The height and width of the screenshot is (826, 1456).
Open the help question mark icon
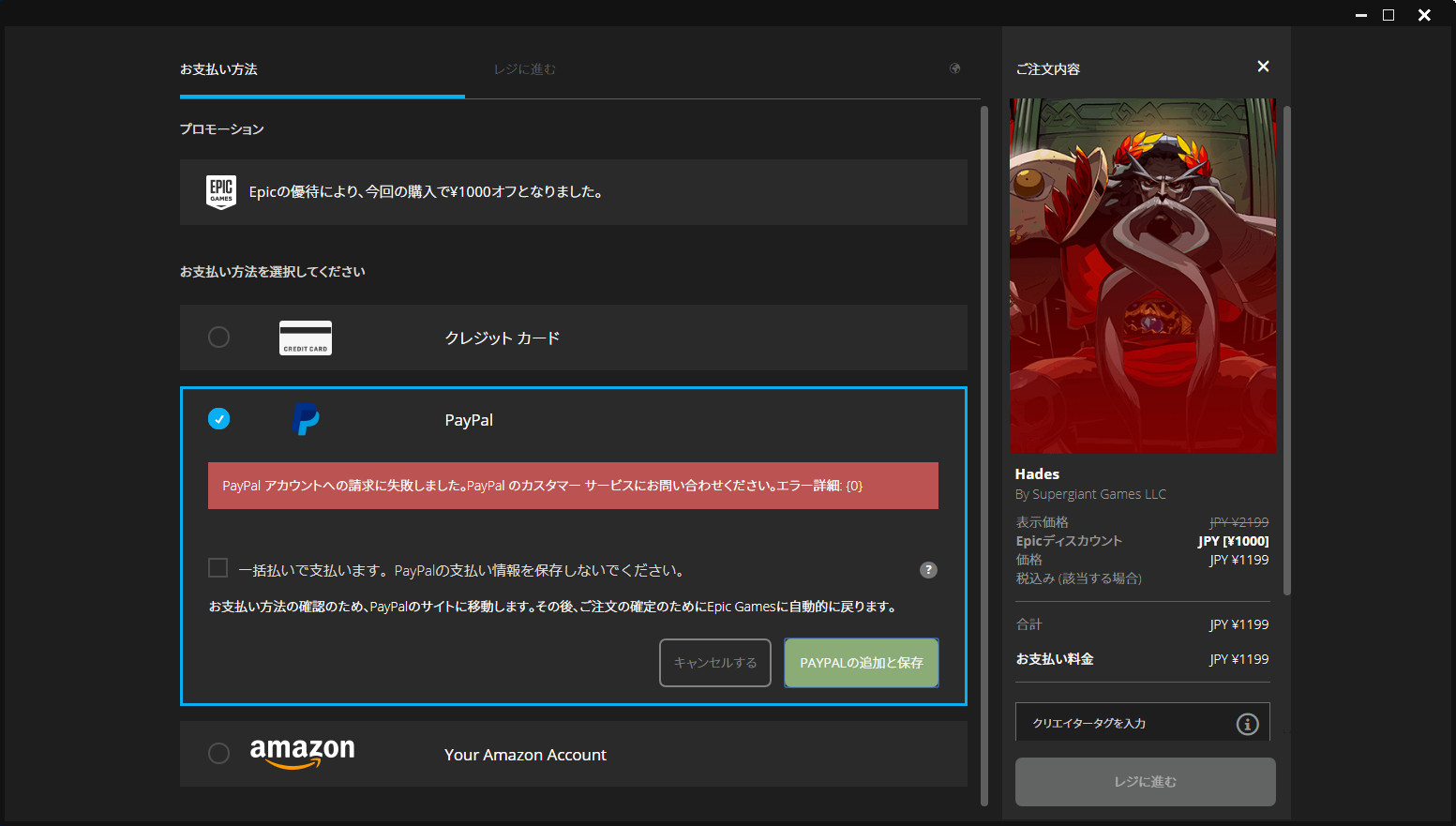click(x=928, y=569)
